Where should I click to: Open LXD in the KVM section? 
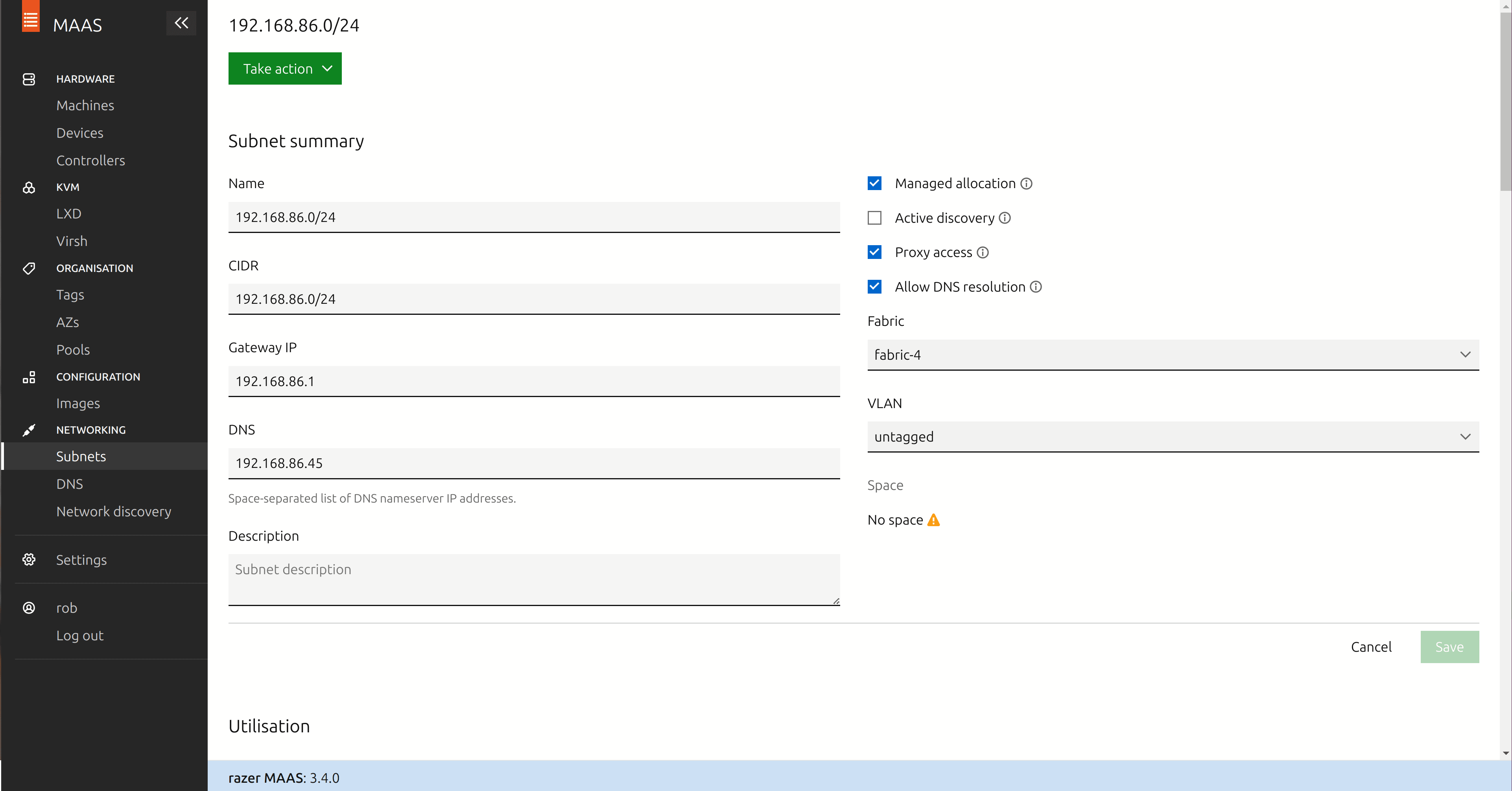(69, 214)
